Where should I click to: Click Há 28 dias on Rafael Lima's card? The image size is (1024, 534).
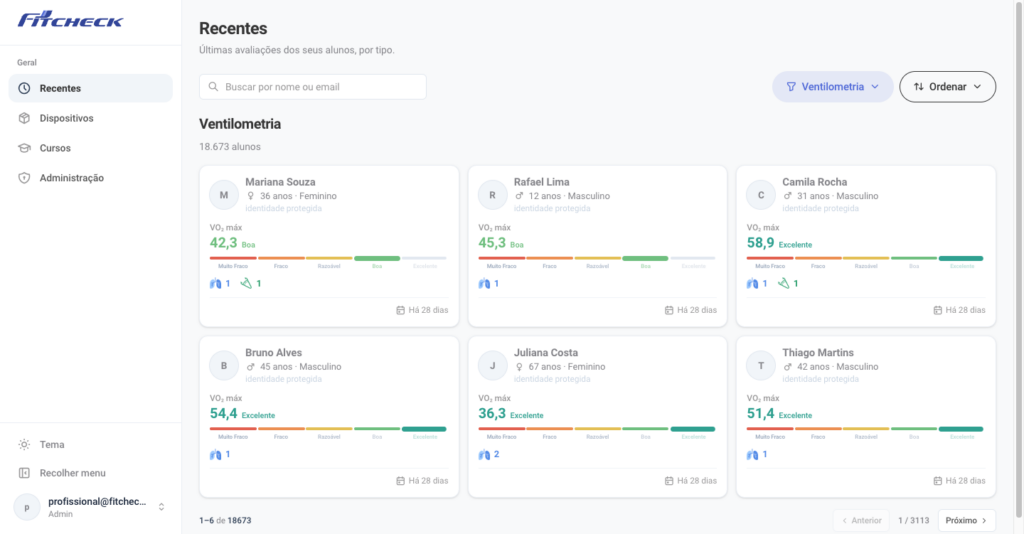tap(697, 310)
